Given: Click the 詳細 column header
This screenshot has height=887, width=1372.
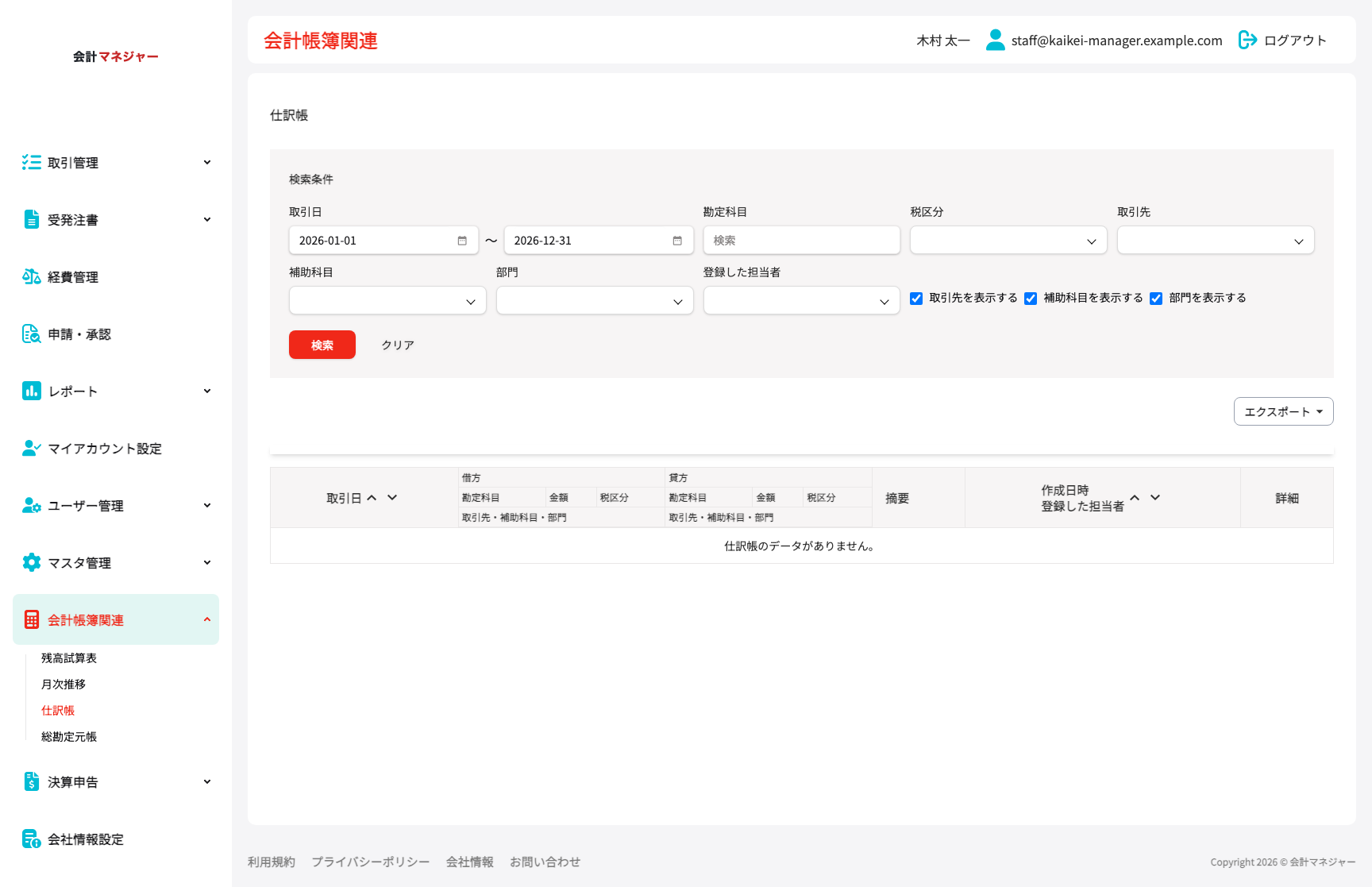Looking at the screenshot, I should coord(1287,498).
